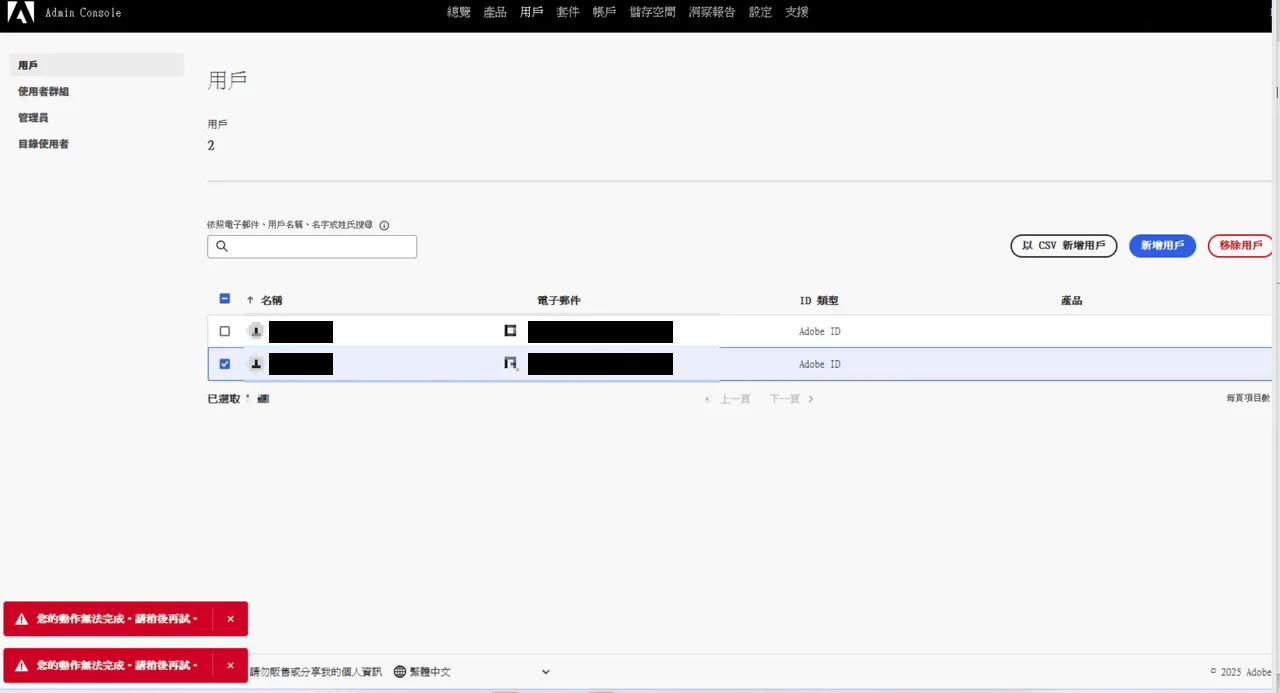Open the 儲存空間 tab
This screenshot has width=1280, height=693.
pyautogui.click(x=653, y=13)
